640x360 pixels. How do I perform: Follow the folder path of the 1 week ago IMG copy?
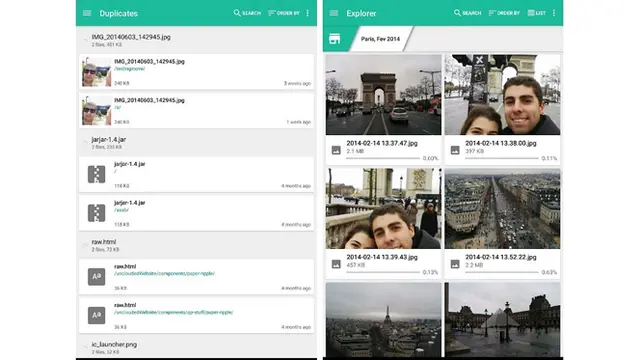pos(118,107)
